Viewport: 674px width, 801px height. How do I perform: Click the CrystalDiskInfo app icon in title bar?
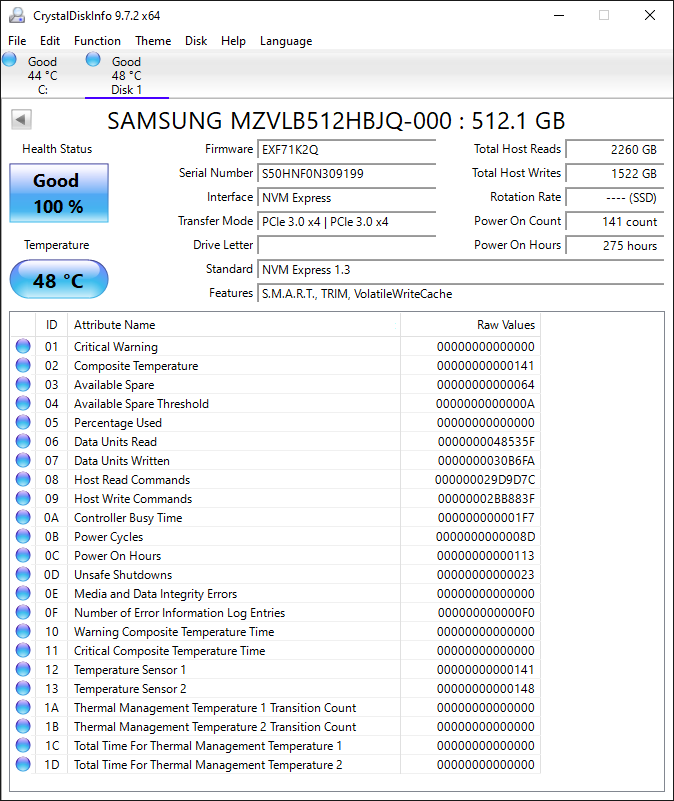[x=16, y=15]
